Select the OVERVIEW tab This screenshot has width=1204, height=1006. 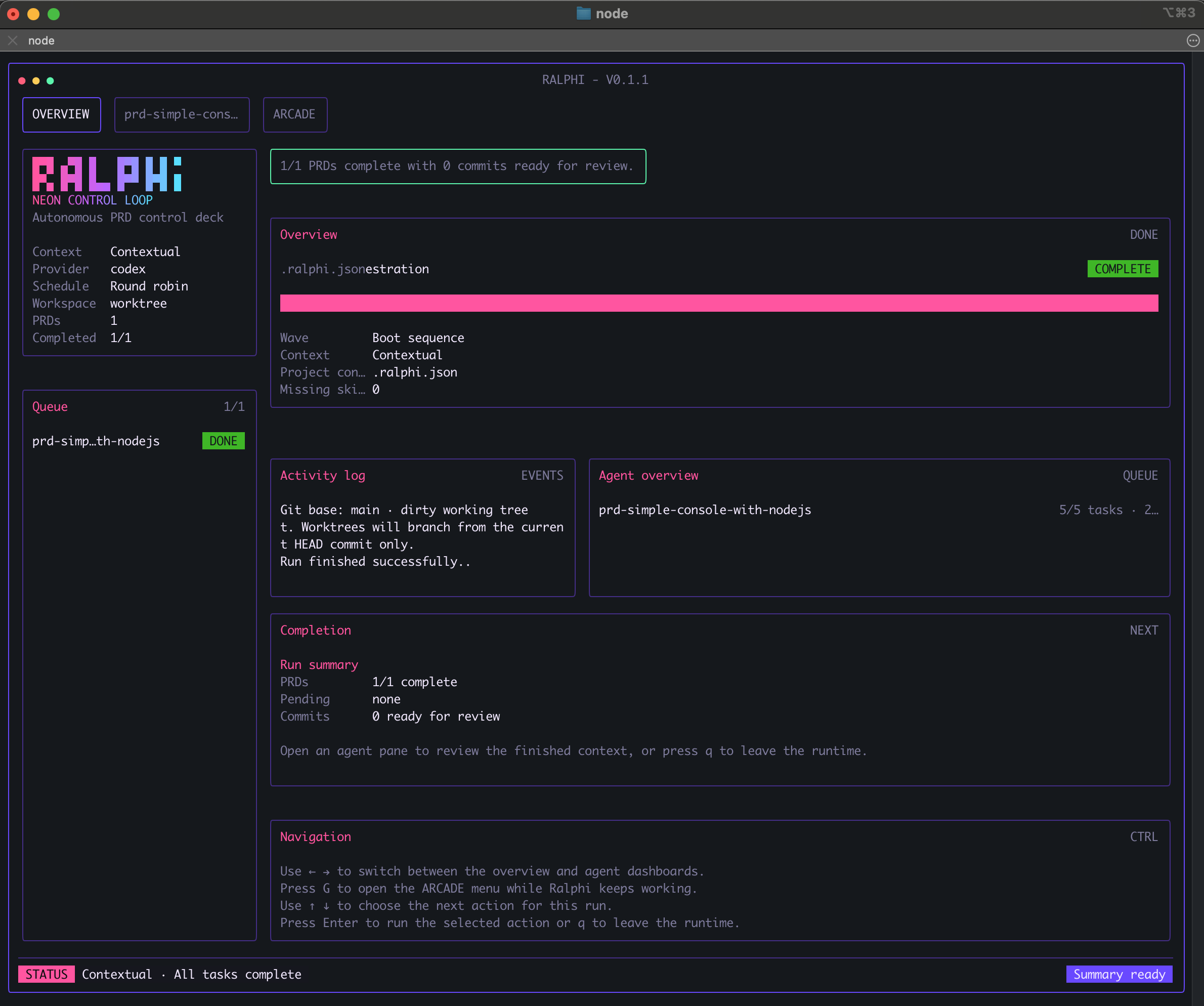click(61, 114)
